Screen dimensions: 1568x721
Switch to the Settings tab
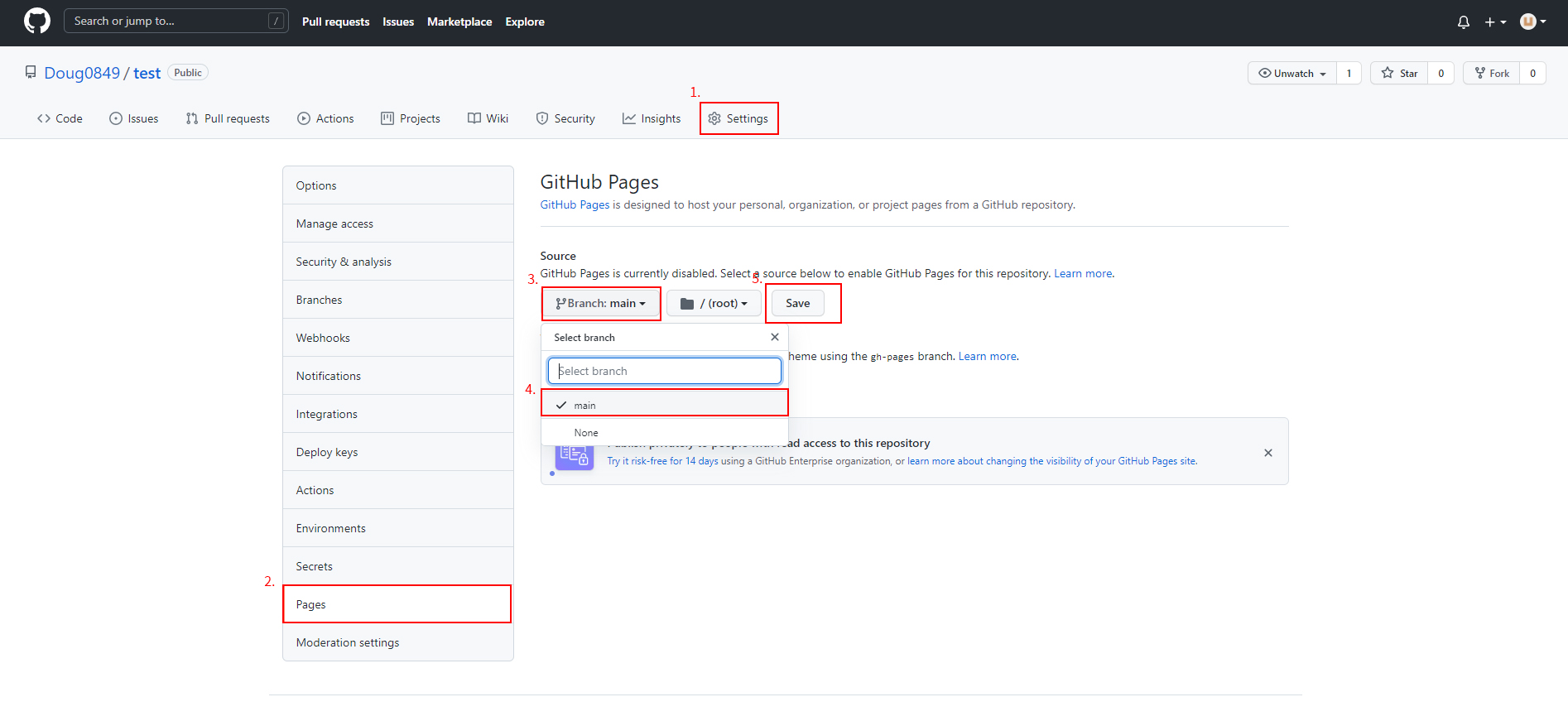(738, 118)
